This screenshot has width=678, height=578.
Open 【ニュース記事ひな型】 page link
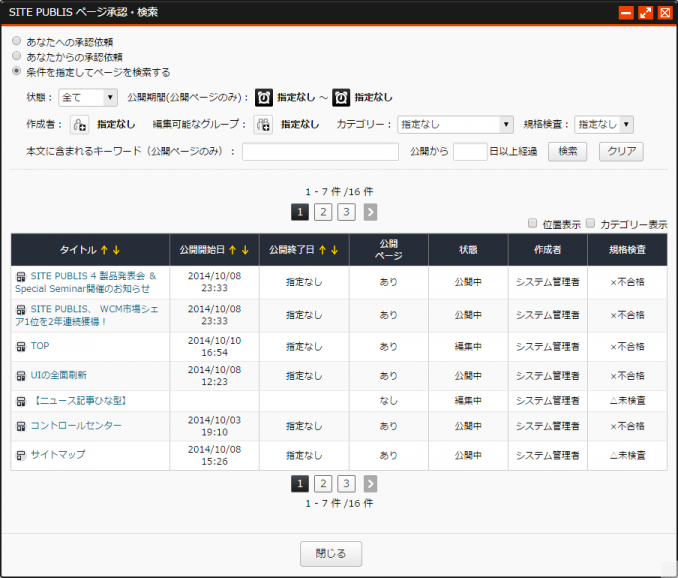pyautogui.click(x=80, y=401)
